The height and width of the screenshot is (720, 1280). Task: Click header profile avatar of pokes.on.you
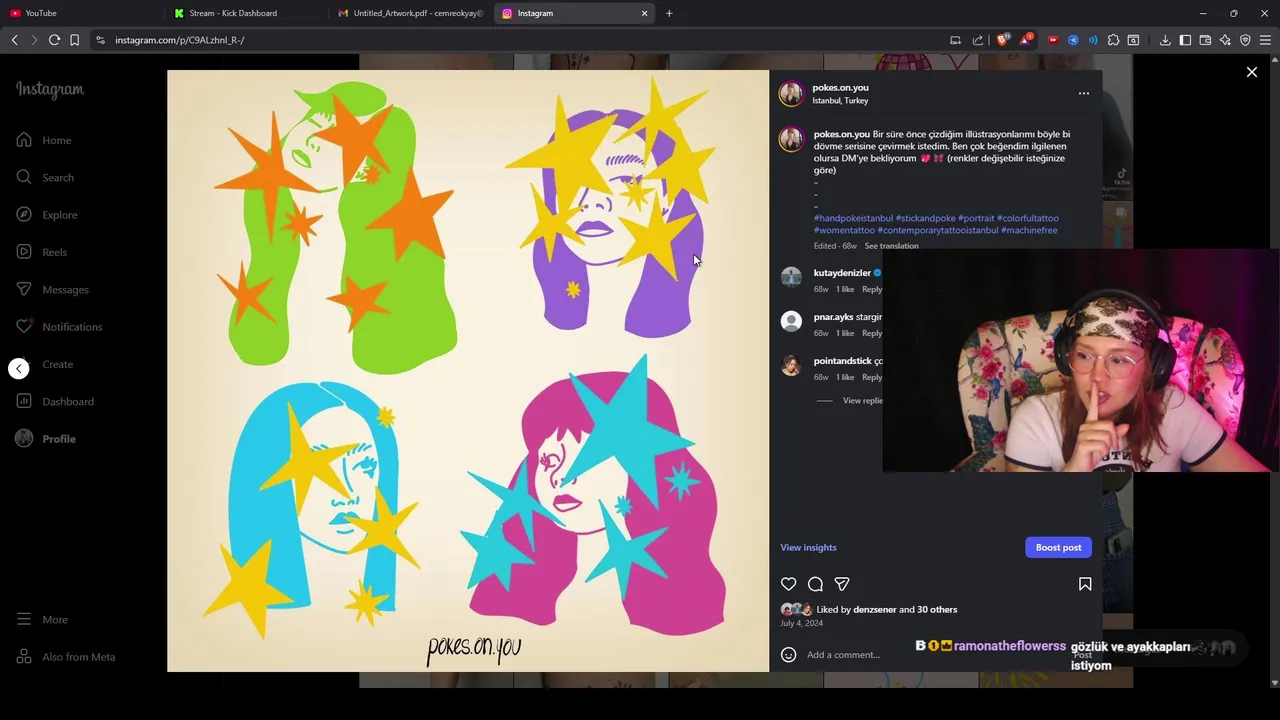[x=791, y=94]
